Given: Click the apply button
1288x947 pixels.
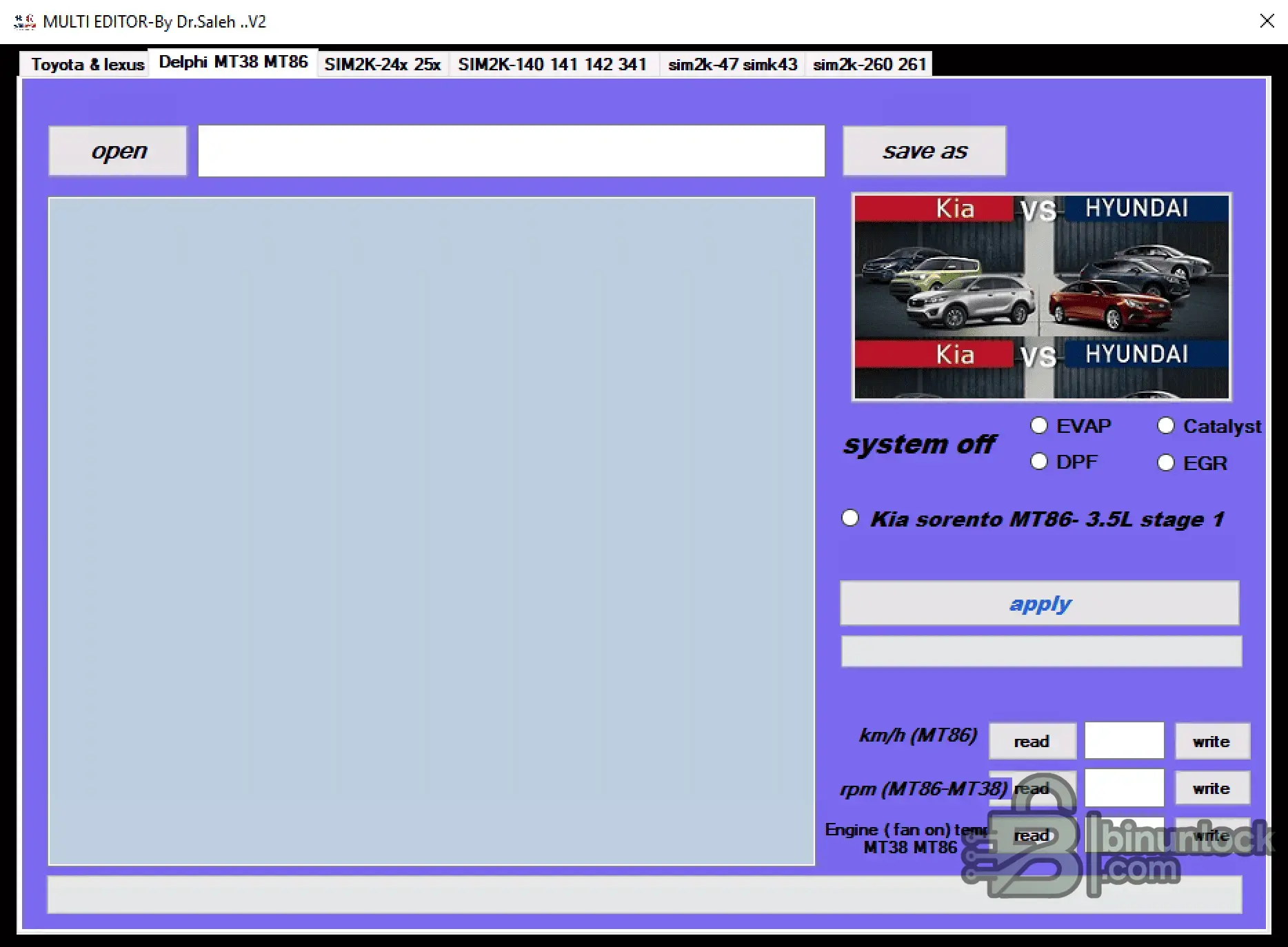Looking at the screenshot, I should [1040, 604].
